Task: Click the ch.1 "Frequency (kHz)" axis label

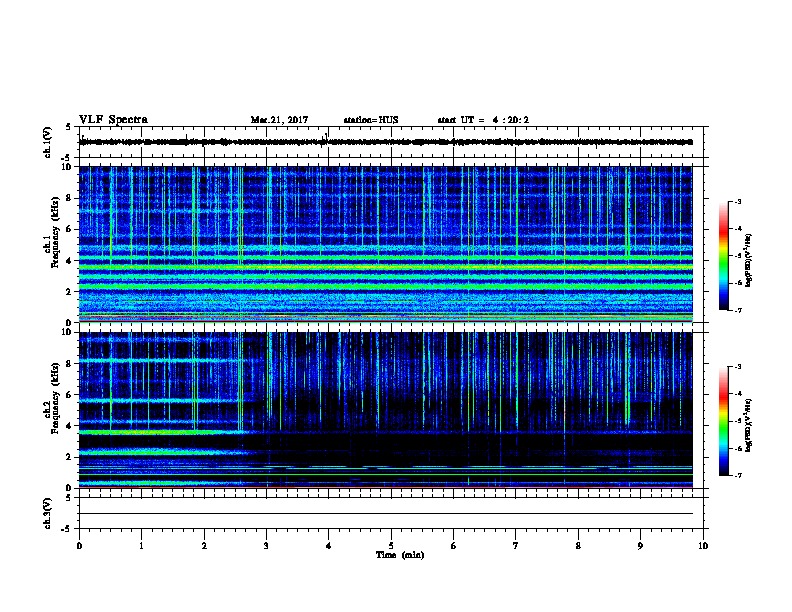Action: pyautogui.click(x=55, y=232)
